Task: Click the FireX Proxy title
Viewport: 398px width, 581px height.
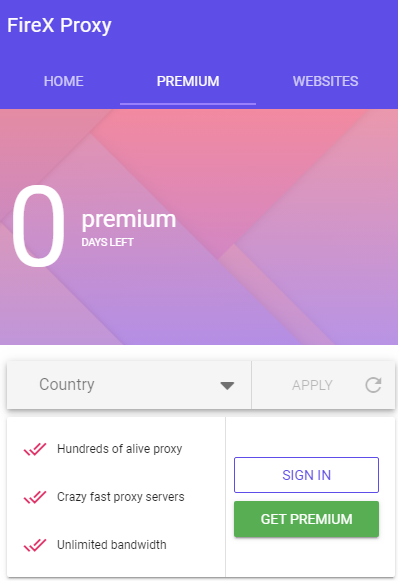Action: tap(59, 25)
